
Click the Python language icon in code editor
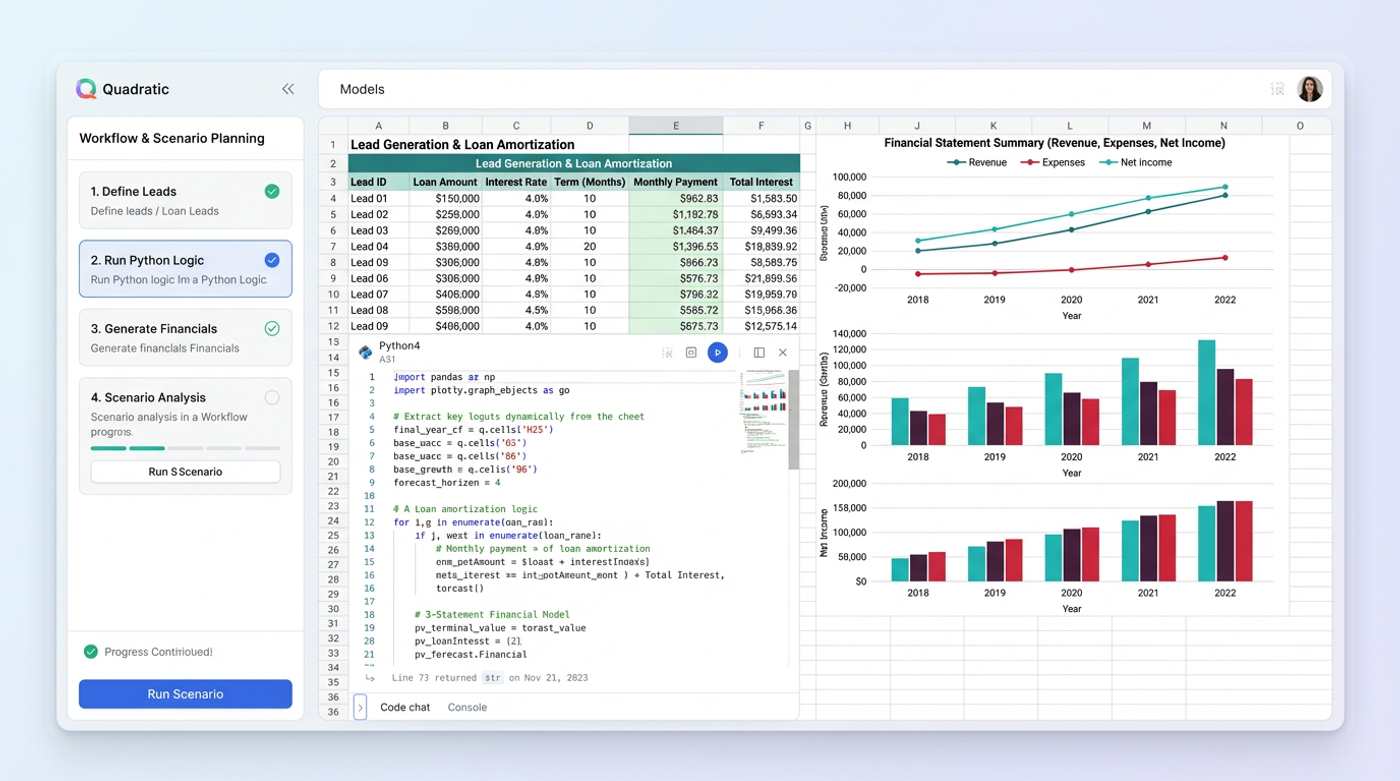(x=366, y=352)
